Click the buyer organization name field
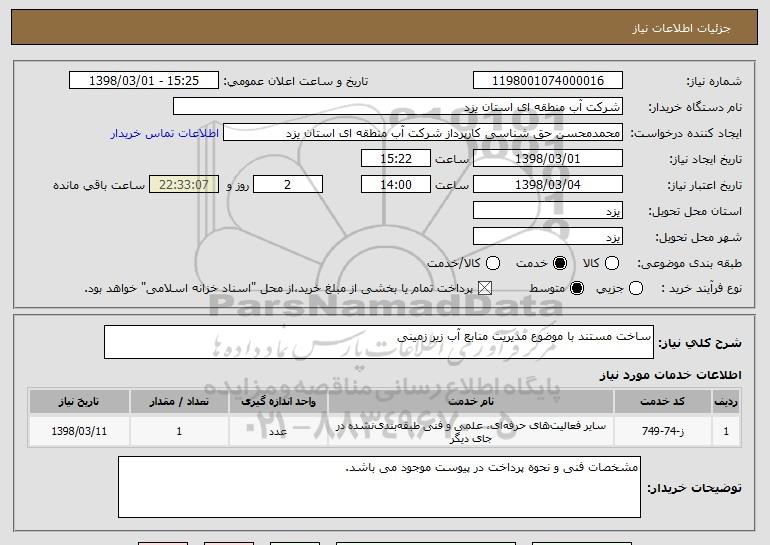This screenshot has height=545, width=770. tap(398, 107)
